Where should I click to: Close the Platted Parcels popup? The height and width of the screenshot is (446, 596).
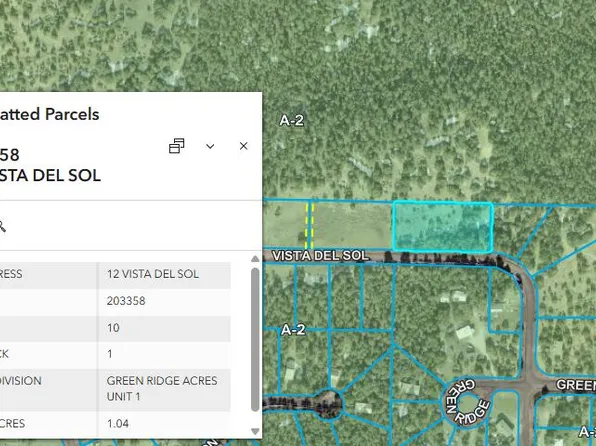[244, 146]
